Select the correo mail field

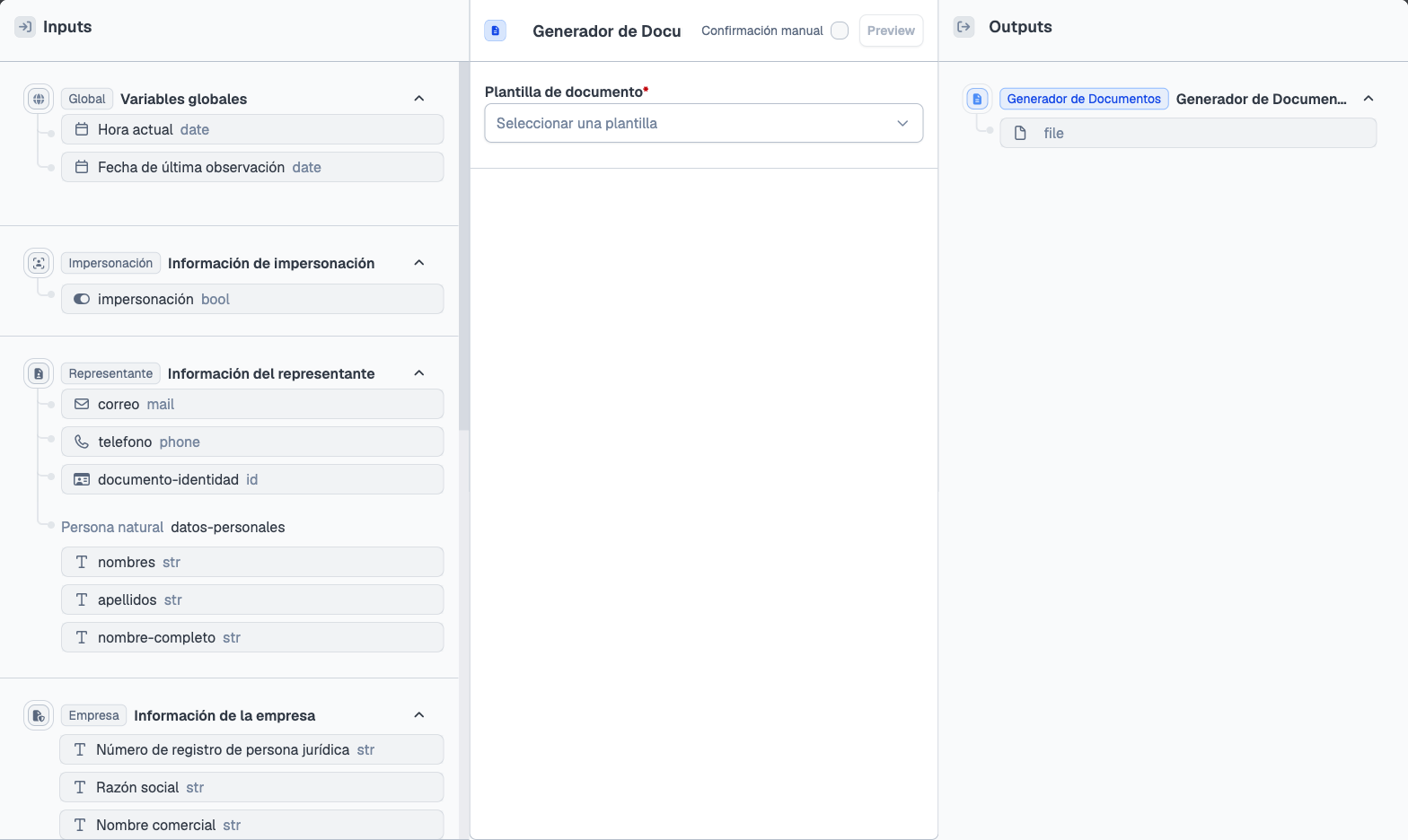(252, 404)
